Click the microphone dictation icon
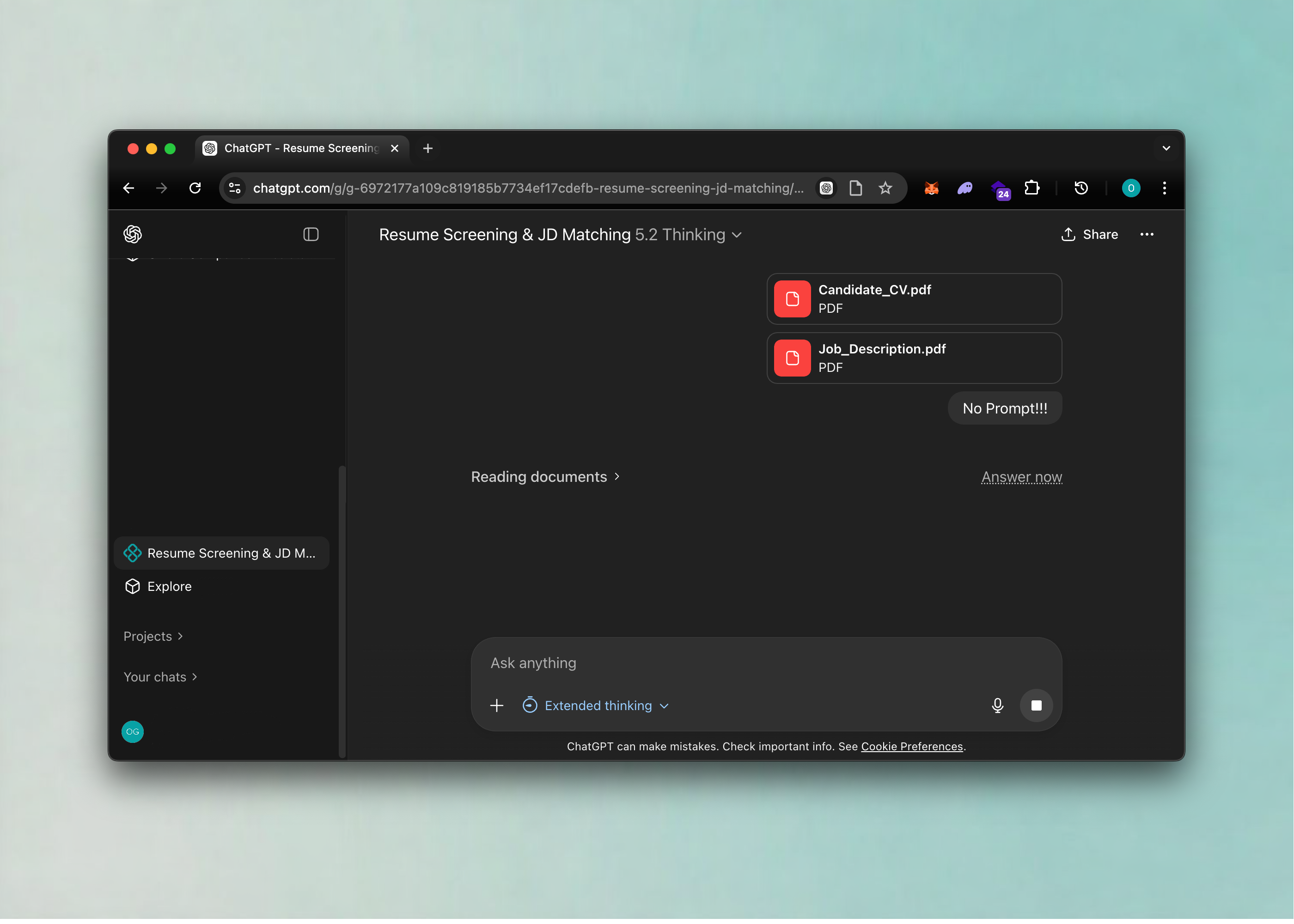 pyautogui.click(x=997, y=705)
